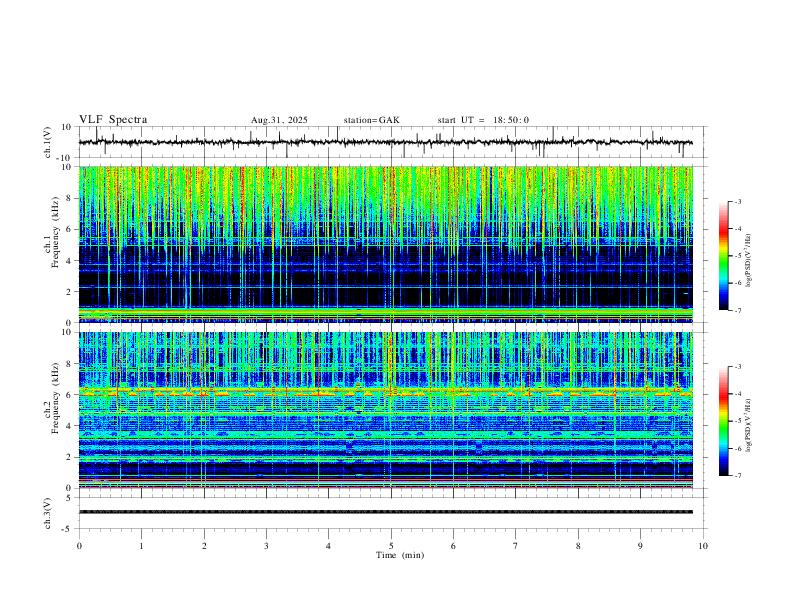Screen dimensions: 792x612
Task: Click the ch.2 spectrogram color scale bar
Action: pos(723,421)
